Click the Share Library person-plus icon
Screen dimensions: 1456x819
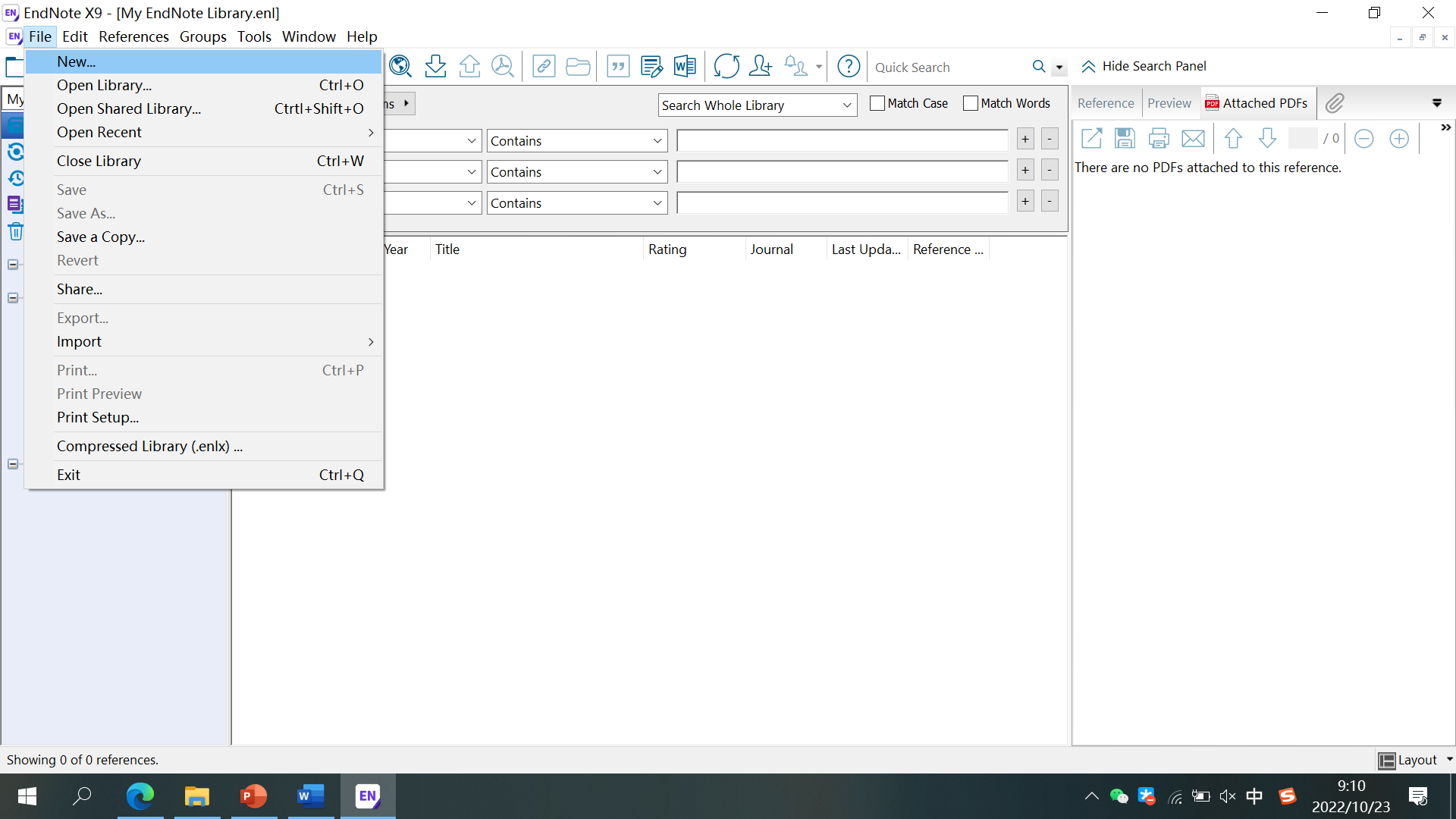[760, 67]
